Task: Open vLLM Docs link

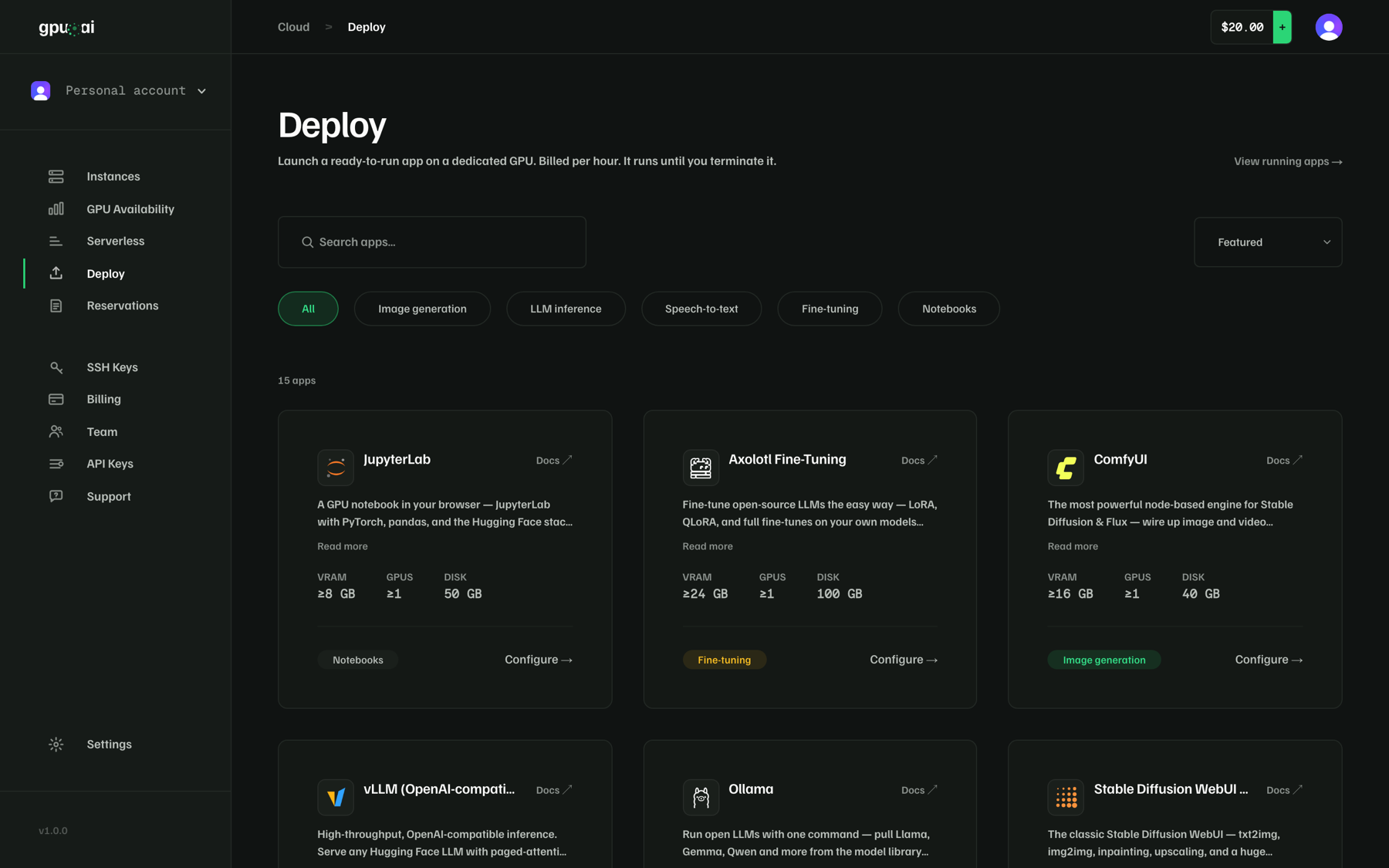Action: [554, 790]
